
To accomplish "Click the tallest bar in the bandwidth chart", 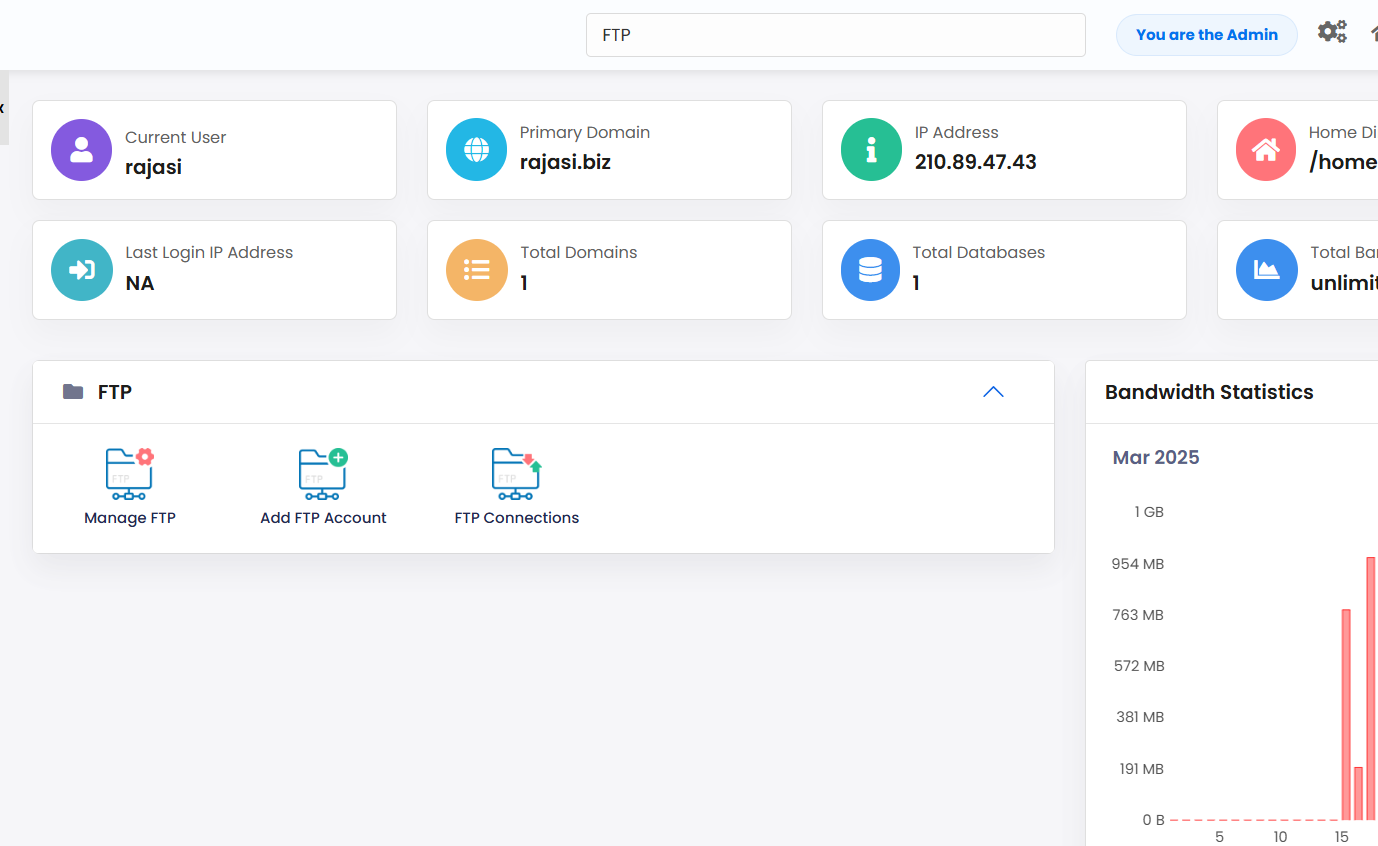I will [1371, 688].
